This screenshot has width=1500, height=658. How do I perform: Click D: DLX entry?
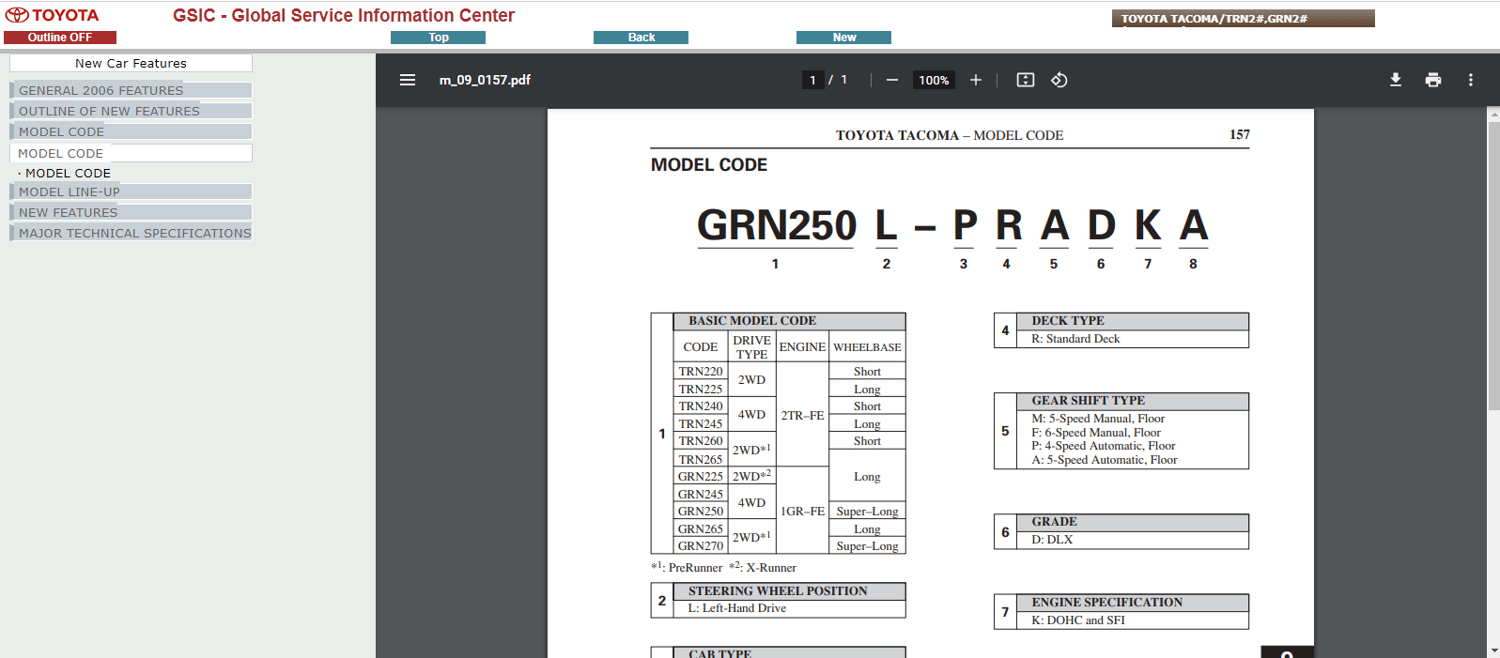tap(1052, 540)
